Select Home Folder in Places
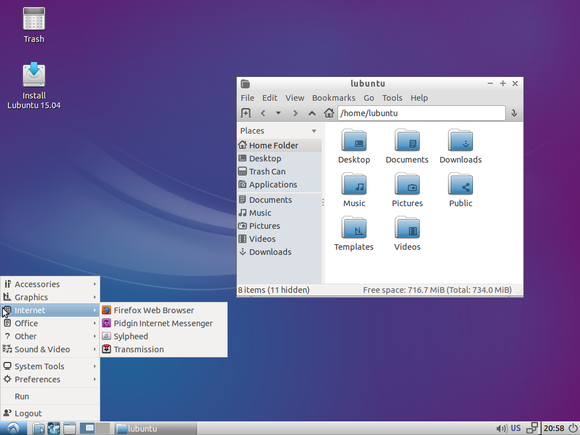580x435 pixels. pyautogui.click(x=279, y=145)
